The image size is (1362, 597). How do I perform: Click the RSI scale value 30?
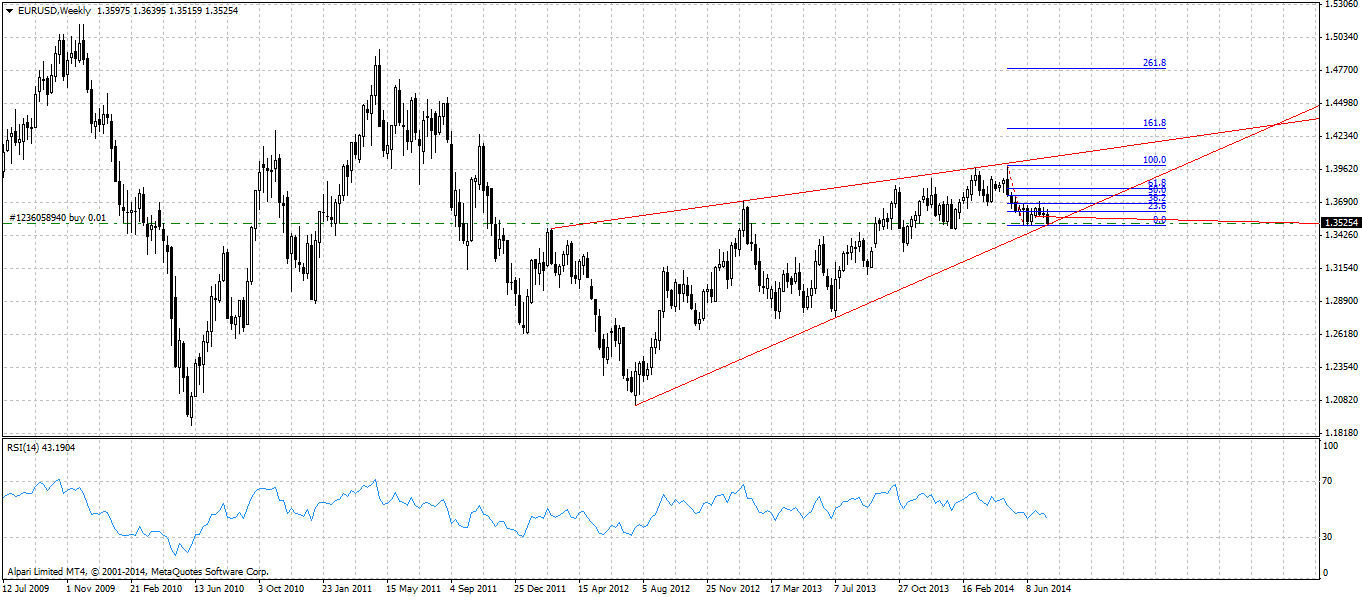pyautogui.click(x=1328, y=537)
